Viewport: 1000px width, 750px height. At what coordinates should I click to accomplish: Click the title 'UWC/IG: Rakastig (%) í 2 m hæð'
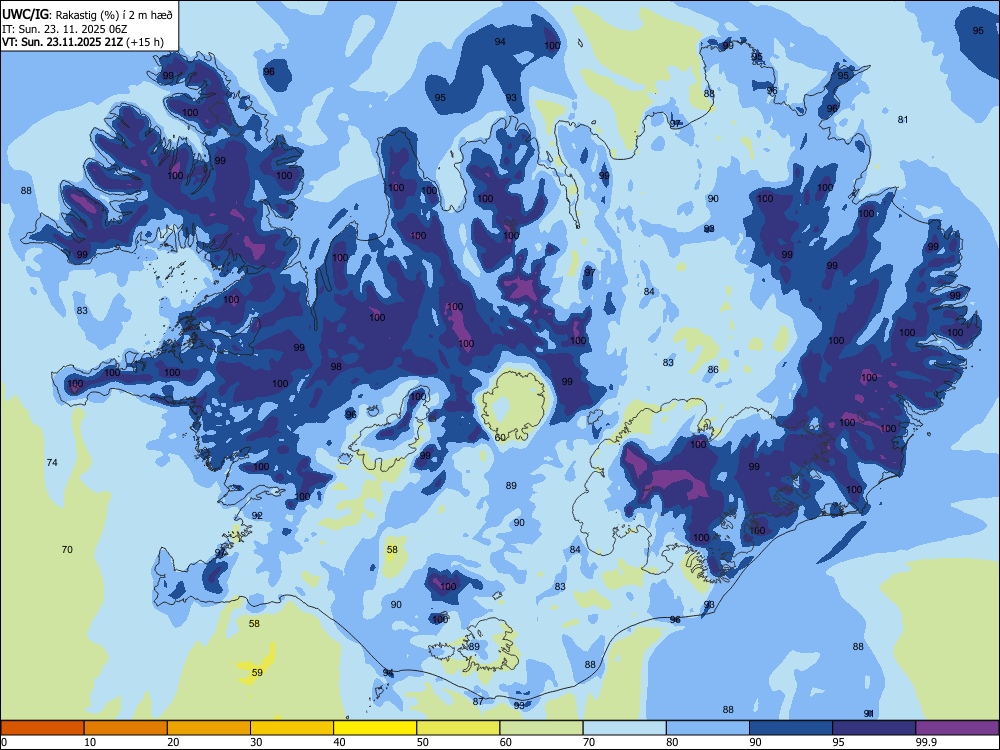click(x=87, y=14)
